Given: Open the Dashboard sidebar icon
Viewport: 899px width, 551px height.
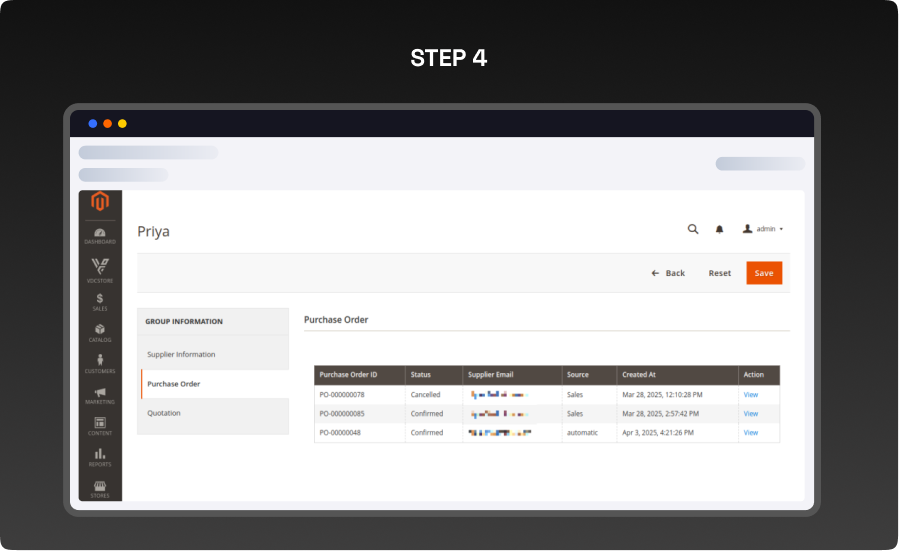Looking at the screenshot, I should 100,236.
